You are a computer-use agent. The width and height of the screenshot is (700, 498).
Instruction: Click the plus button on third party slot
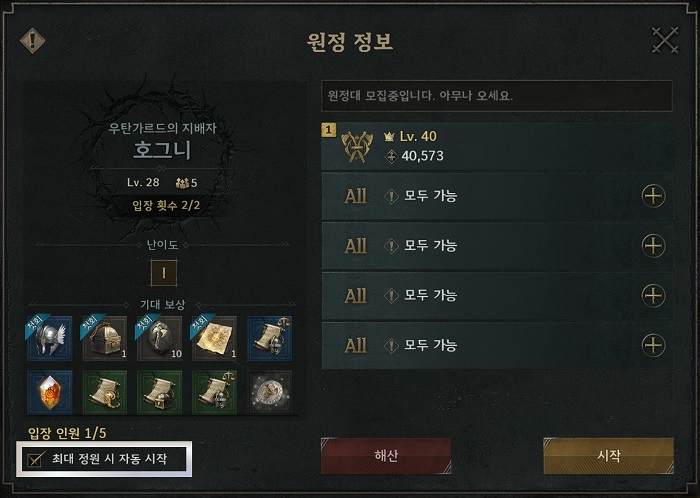654,246
